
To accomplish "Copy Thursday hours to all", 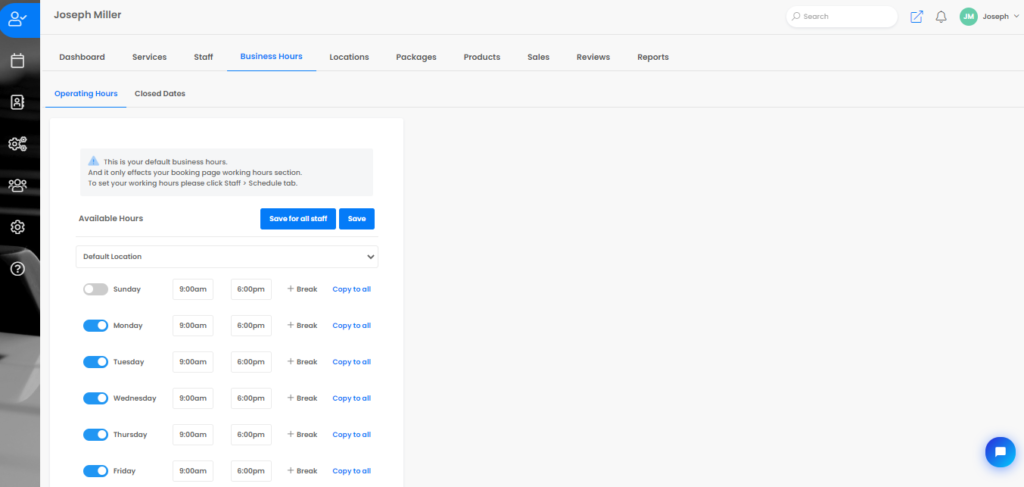I will tap(351, 435).
